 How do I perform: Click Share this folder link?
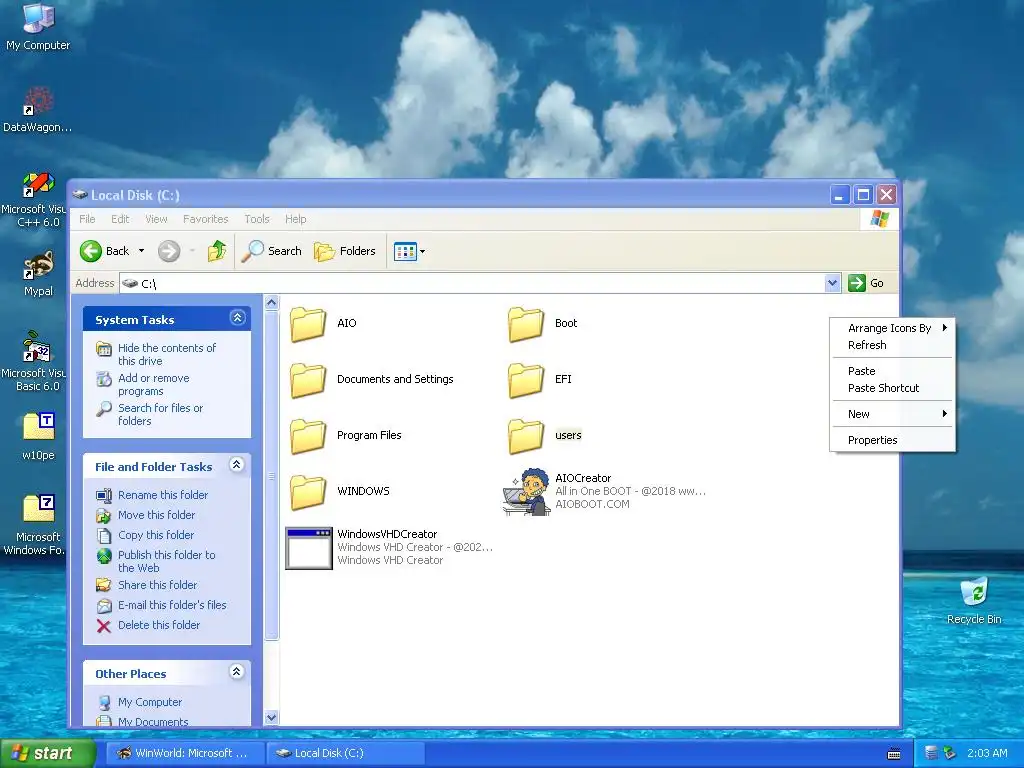click(157, 585)
